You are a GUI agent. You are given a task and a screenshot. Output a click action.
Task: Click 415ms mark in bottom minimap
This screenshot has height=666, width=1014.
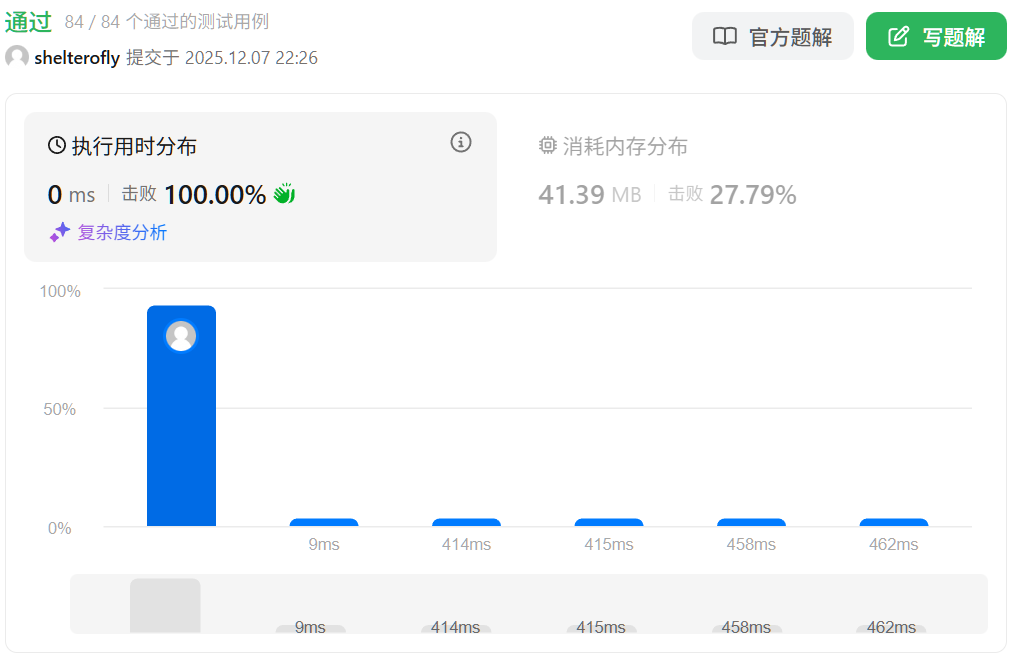coord(605,628)
